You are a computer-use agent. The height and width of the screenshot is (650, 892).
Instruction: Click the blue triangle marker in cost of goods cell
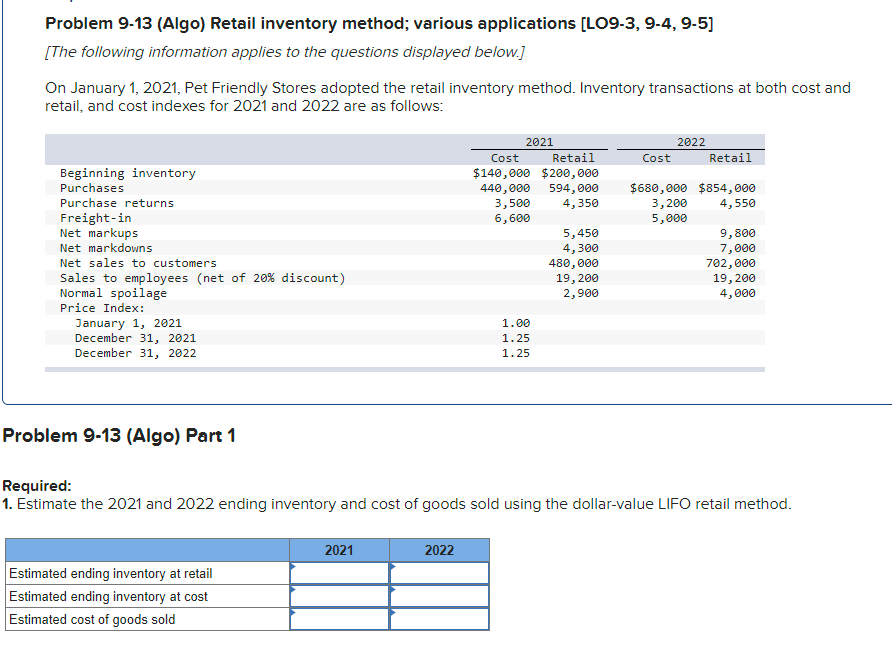click(x=293, y=614)
